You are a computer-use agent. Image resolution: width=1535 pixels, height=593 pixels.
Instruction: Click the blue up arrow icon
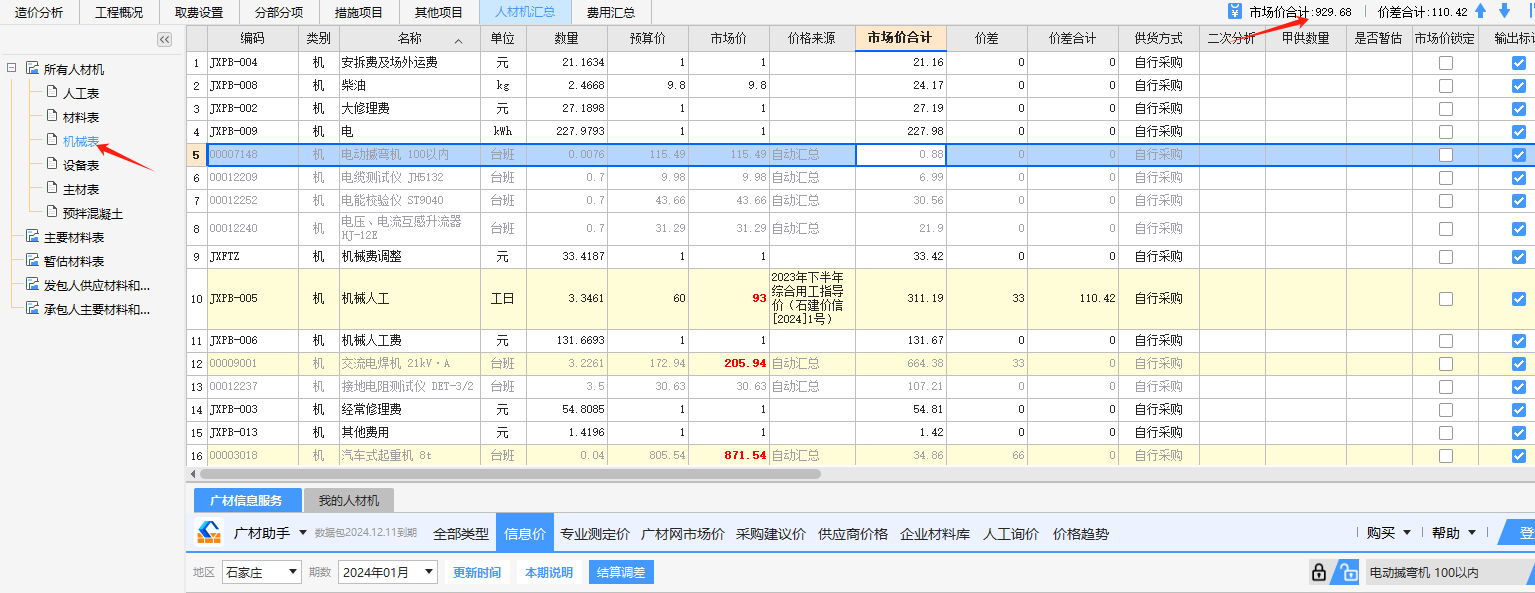pos(1481,12)
